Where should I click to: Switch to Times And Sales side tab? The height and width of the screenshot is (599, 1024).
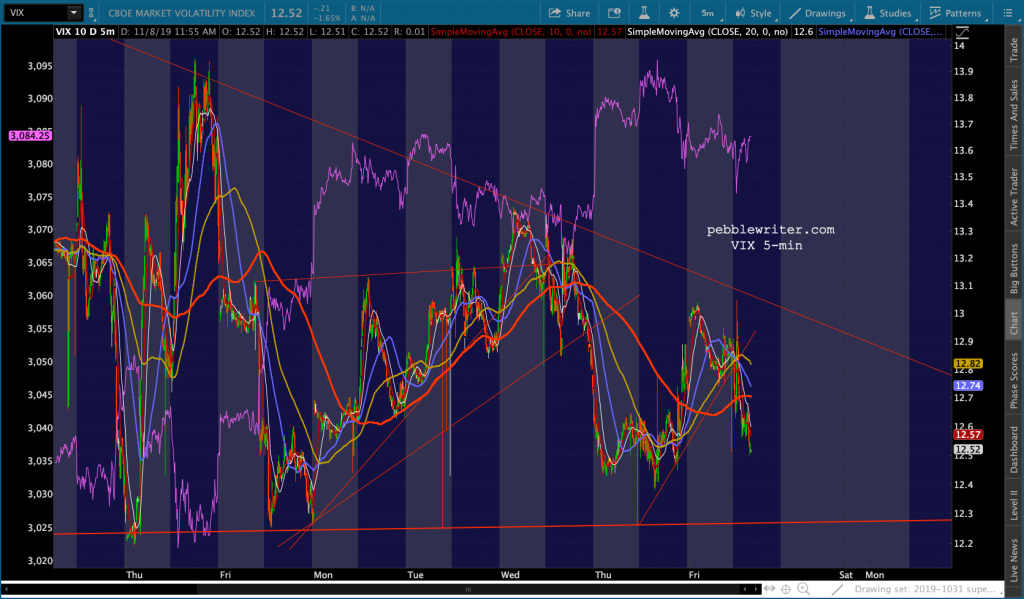pyautogui.click(x=1014, y=114)
